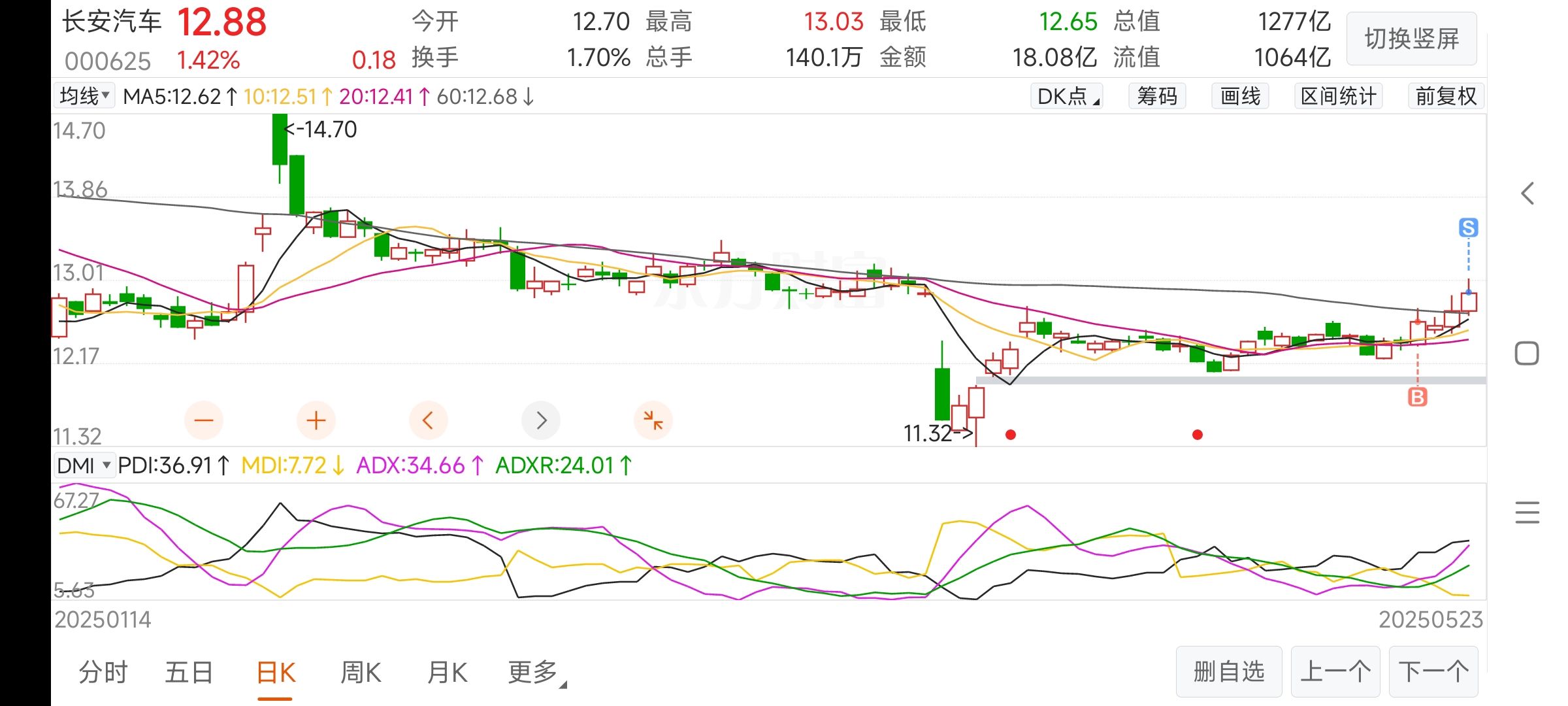
Task: Go to previous stock 上一个
Action: (x=1335, y=672)
